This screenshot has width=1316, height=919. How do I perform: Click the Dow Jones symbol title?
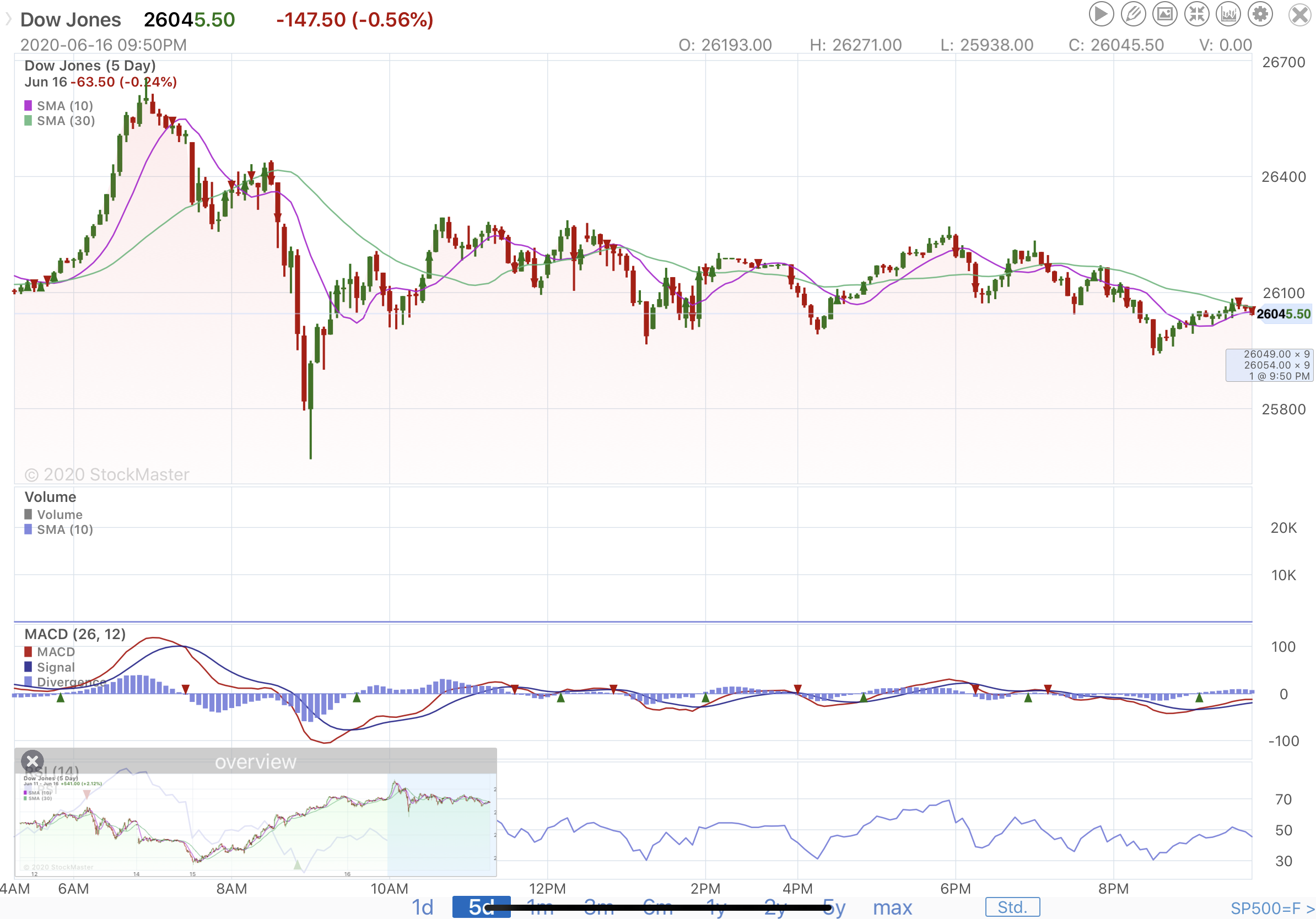[71, 19]
